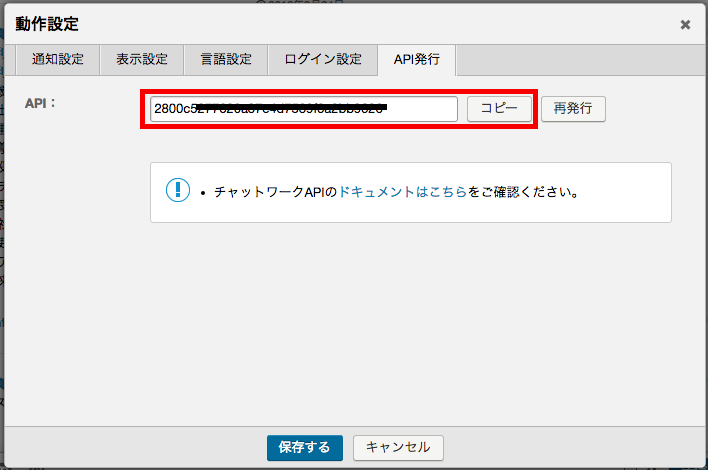
Task: Click the blue exclamation info icon
Action: (x=177, y=190)
